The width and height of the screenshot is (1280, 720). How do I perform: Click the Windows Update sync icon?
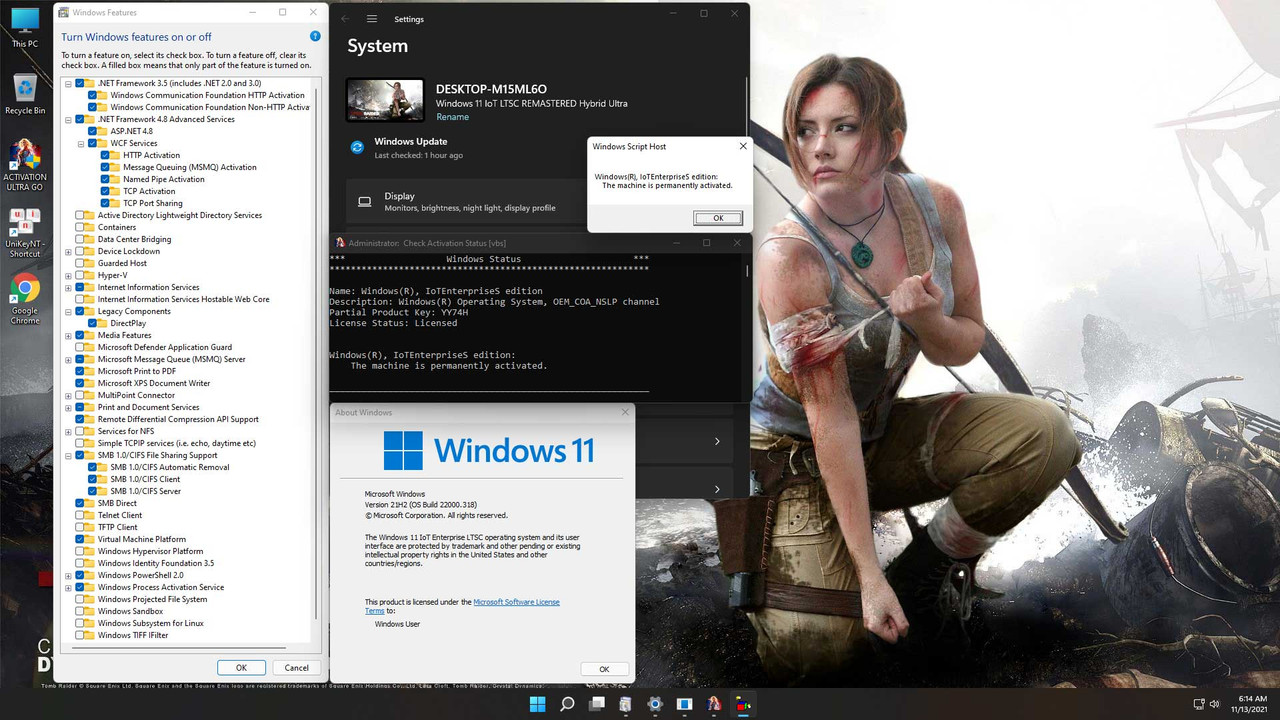pyautogui.click(x=357, y=147)
